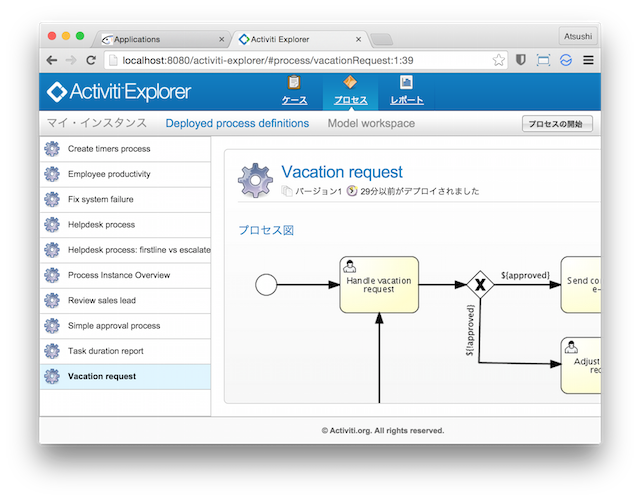Click the Activiti Explorer logo
The height and width of the screenshot is (500, 640).
click(119, 92)
